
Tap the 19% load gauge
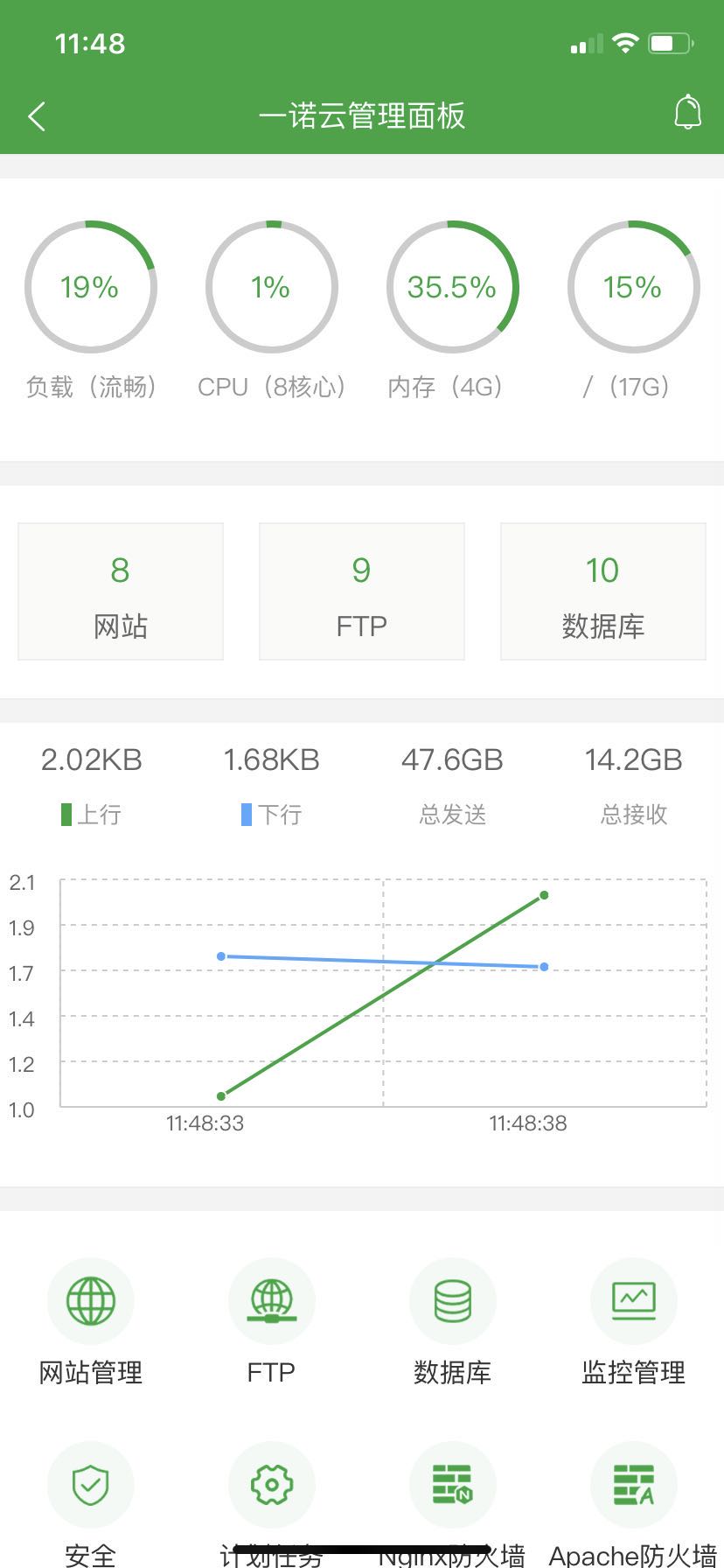[x=90, y=287]
